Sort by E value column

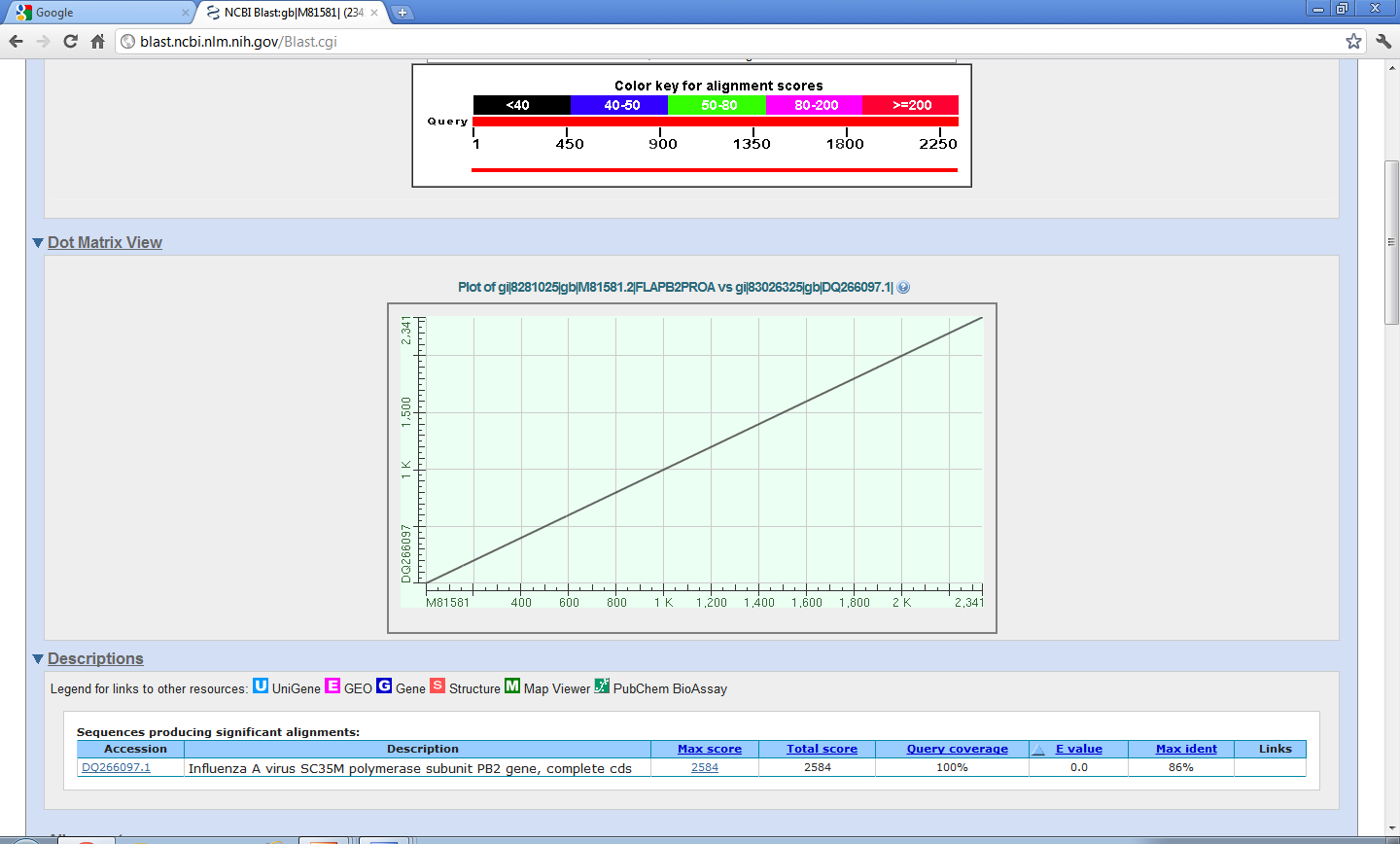(1079, 749)
